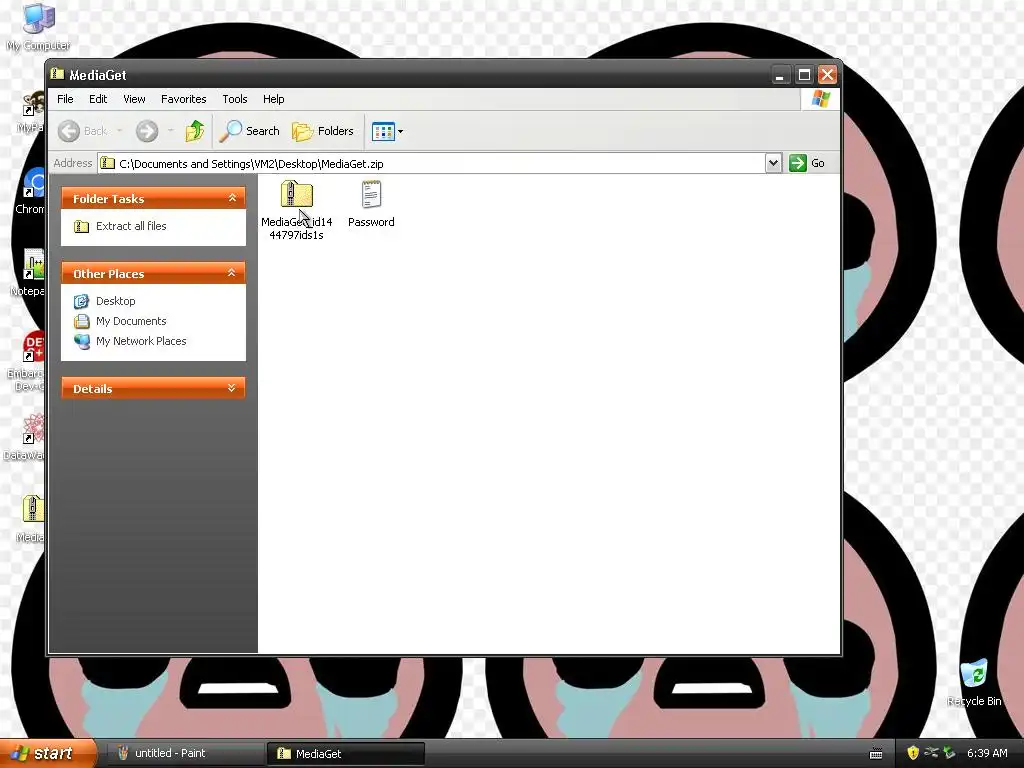Click the Desktop icon in Other Places
Image resolution: width=1024 pixels, height=768 pixels.
[82, 301]
